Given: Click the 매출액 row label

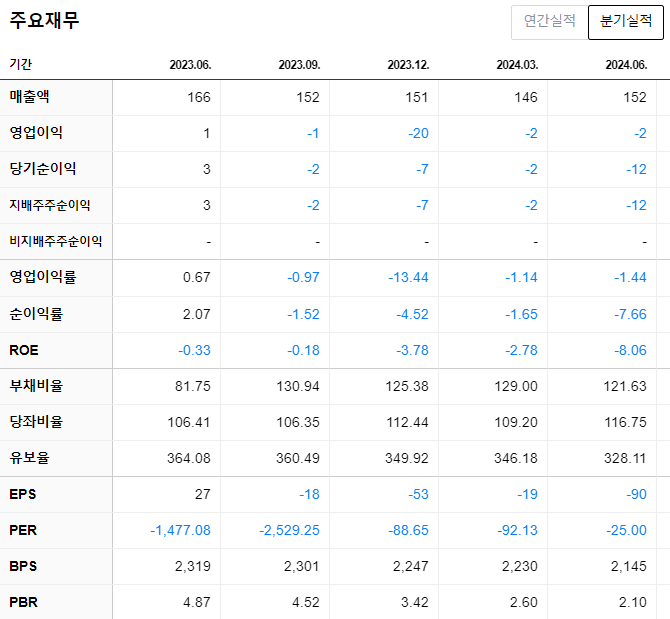Looking at the screenshot, I should [29, 97].
